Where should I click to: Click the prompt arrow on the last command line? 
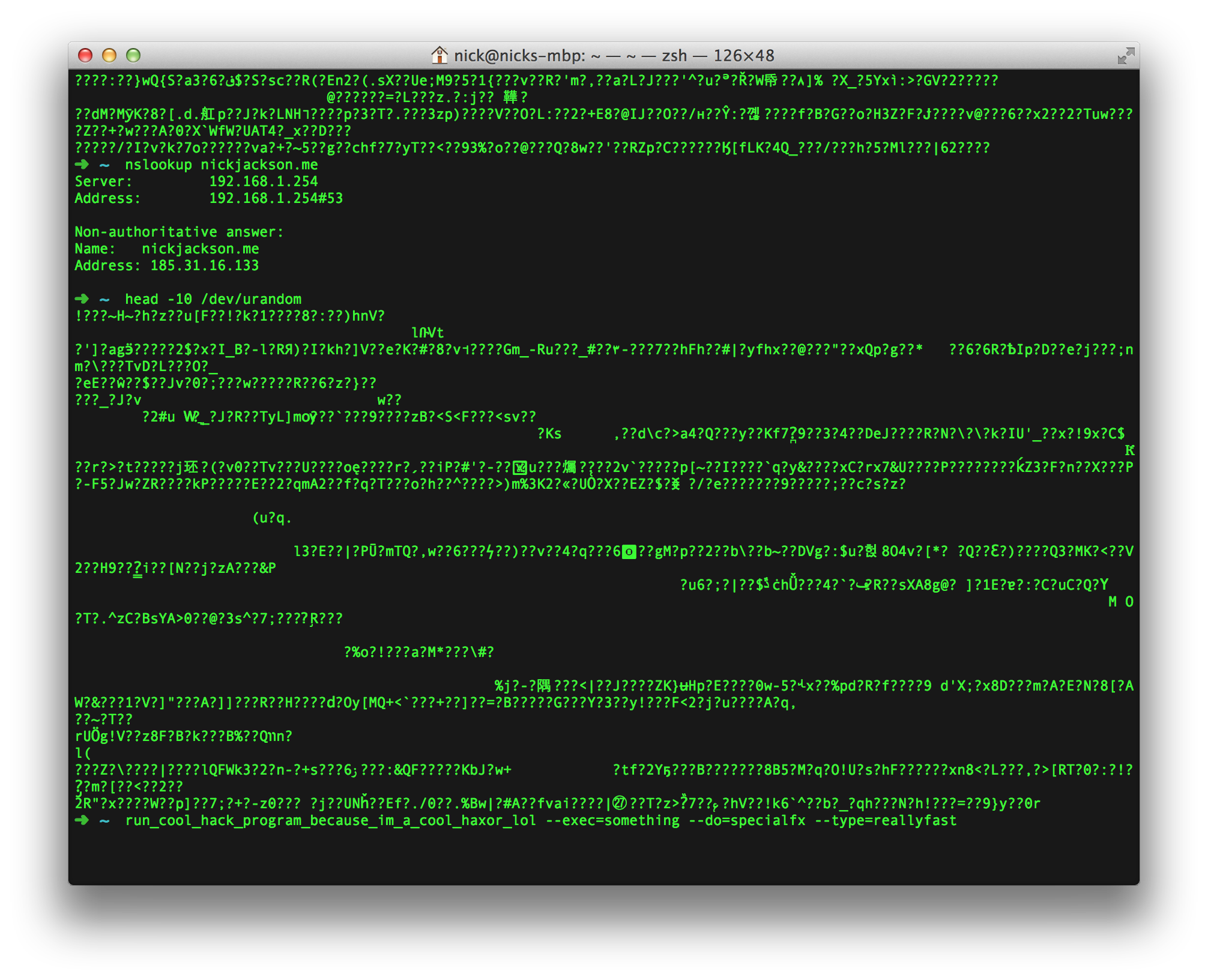[82, 820]
